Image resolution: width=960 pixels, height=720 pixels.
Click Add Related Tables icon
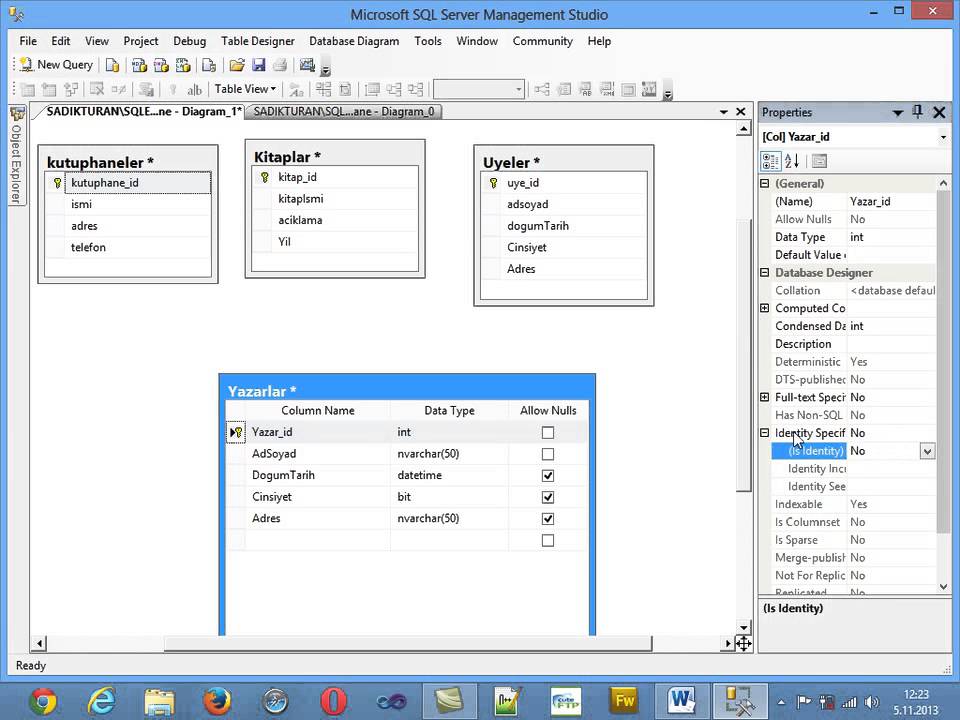tap(71, 89)
